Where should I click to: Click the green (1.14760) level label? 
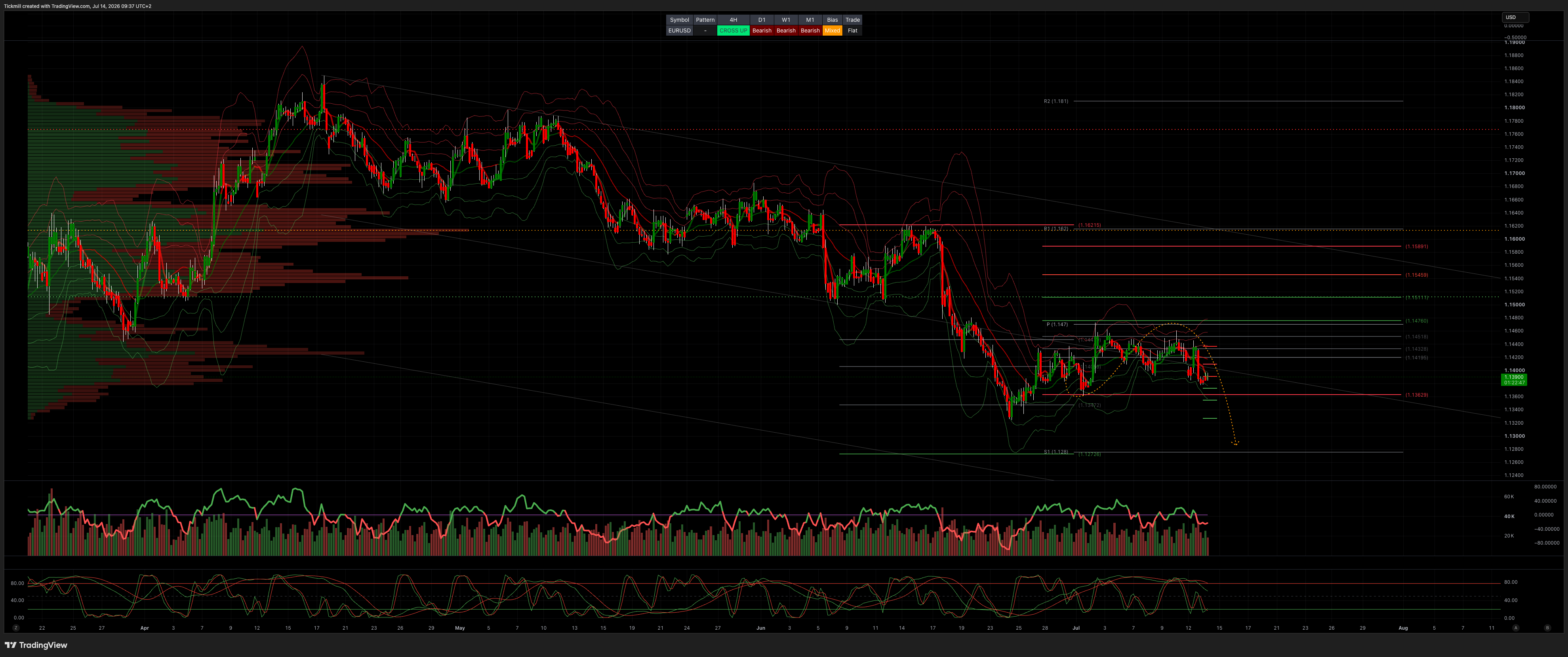coord(1416,321)
